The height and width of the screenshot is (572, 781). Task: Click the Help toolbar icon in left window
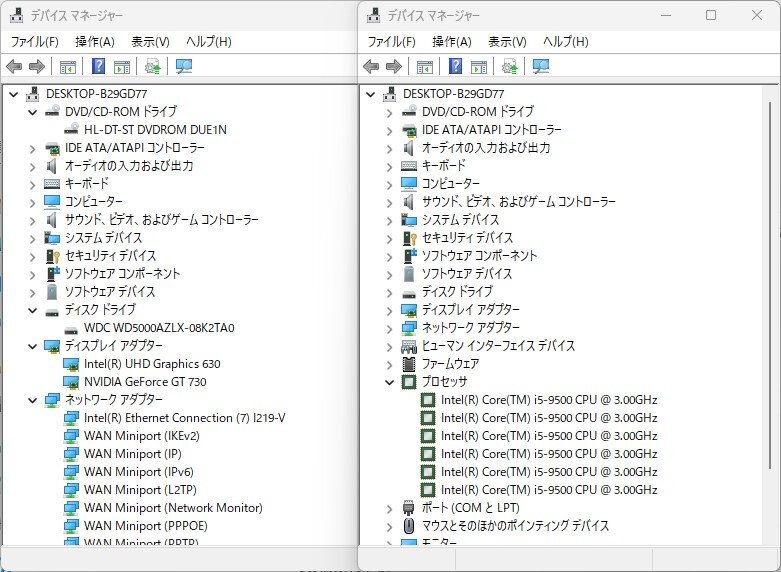pyautogui.click(x=99, y=67)
